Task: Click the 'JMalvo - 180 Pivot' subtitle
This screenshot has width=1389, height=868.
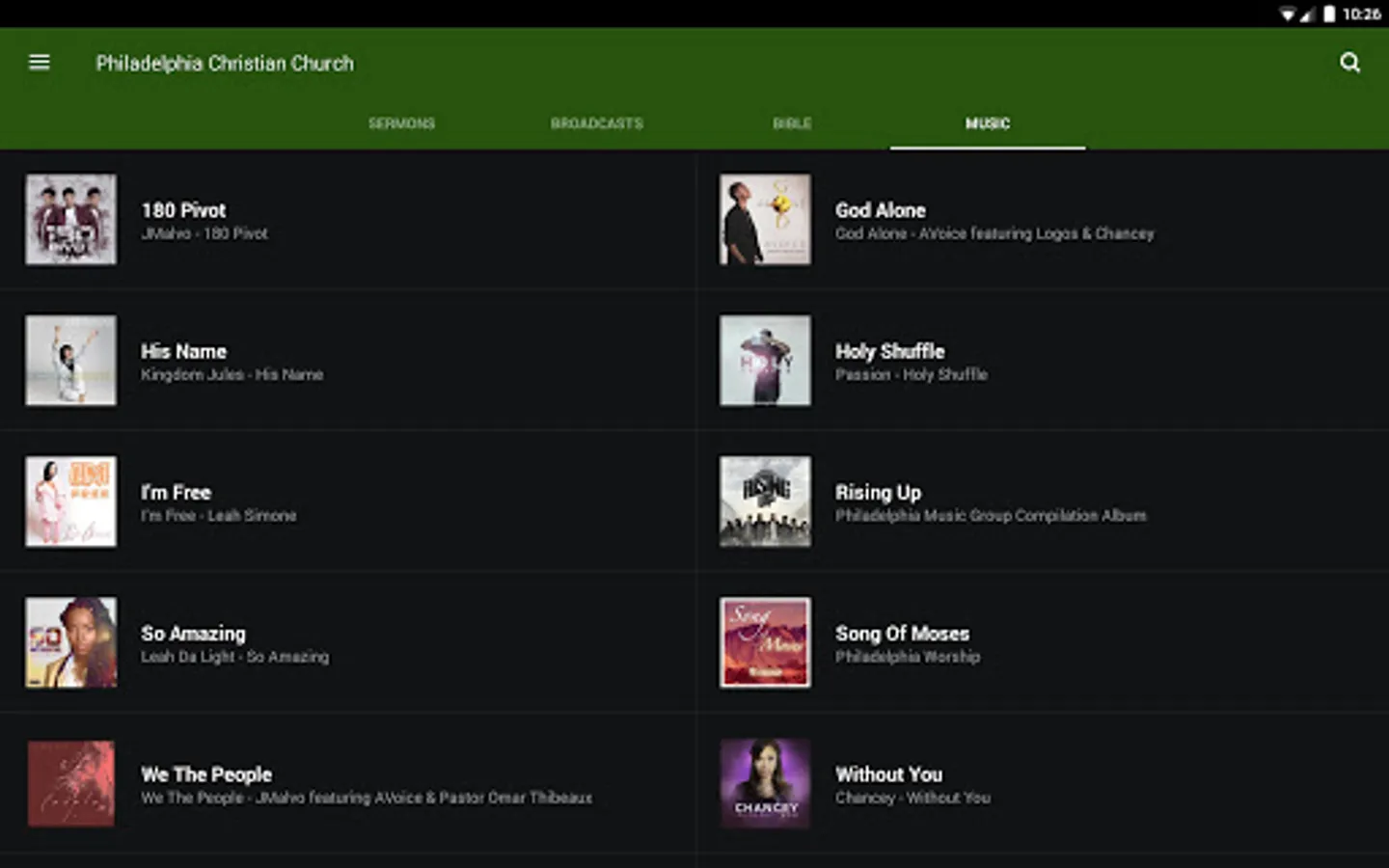Action: click(204, 233)
